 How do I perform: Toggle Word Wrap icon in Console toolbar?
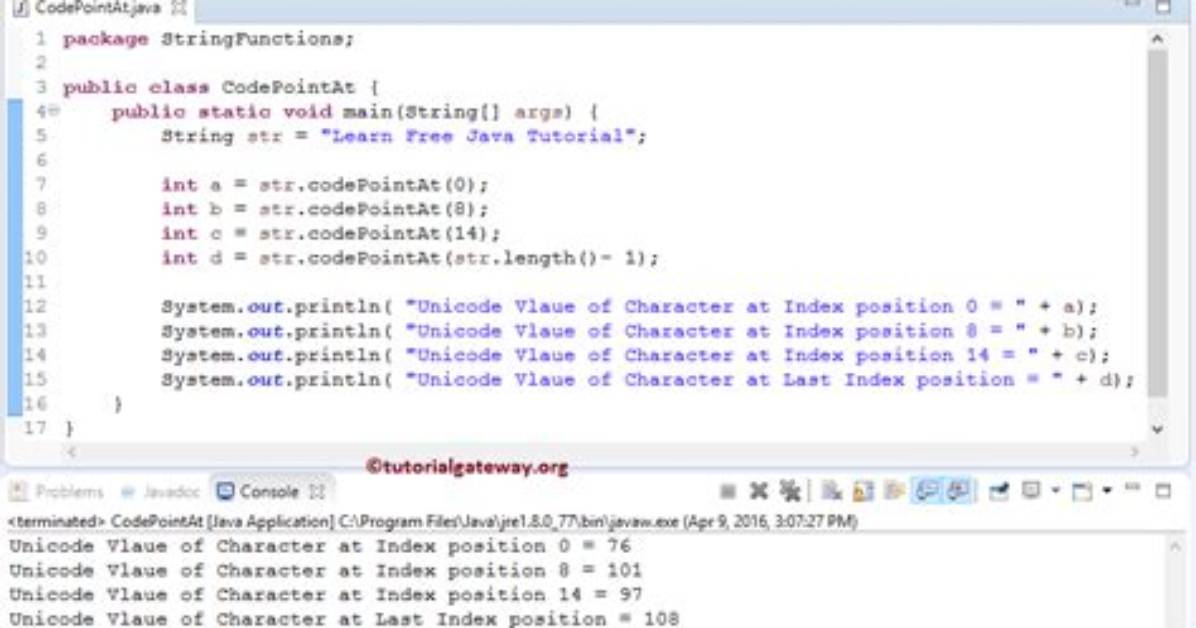pos(894,491)
